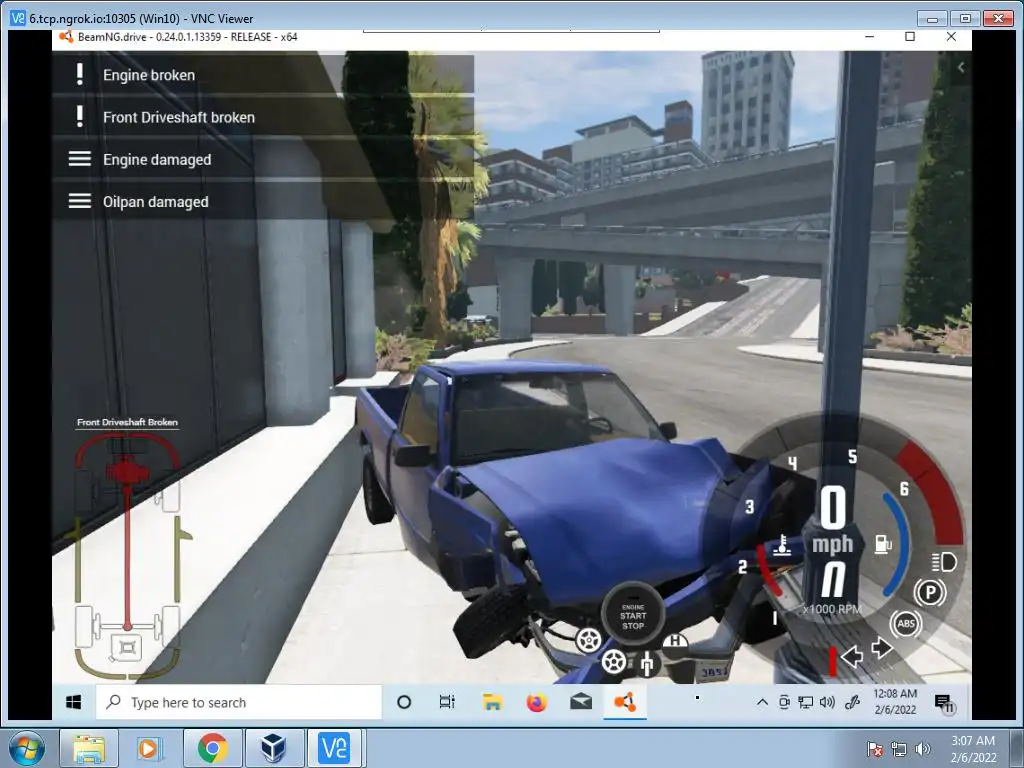This screenshot has width=1024, height=768.
Task: Collapse the side panel with top-right chevron
Action: pos(961,67)
